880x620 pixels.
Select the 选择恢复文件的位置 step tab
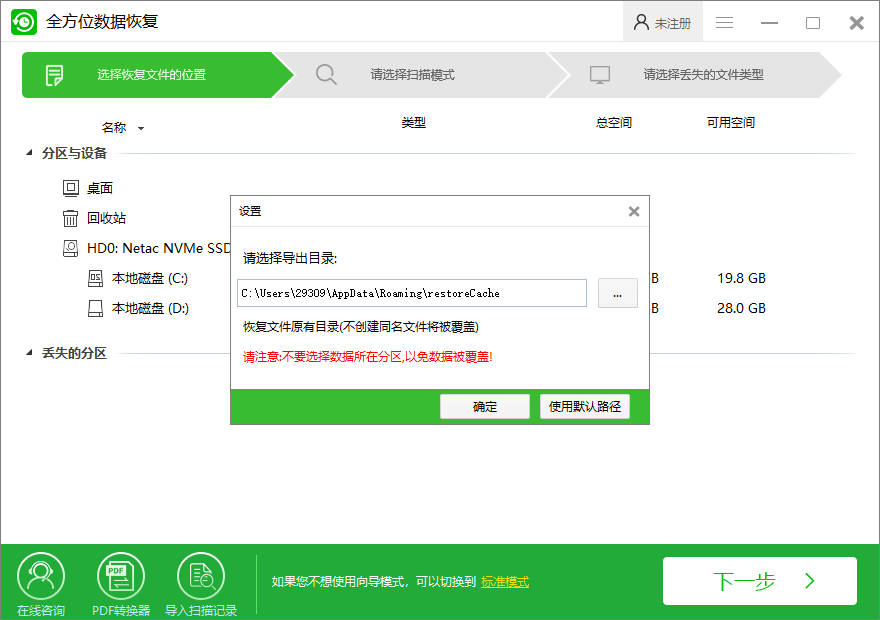157,75
